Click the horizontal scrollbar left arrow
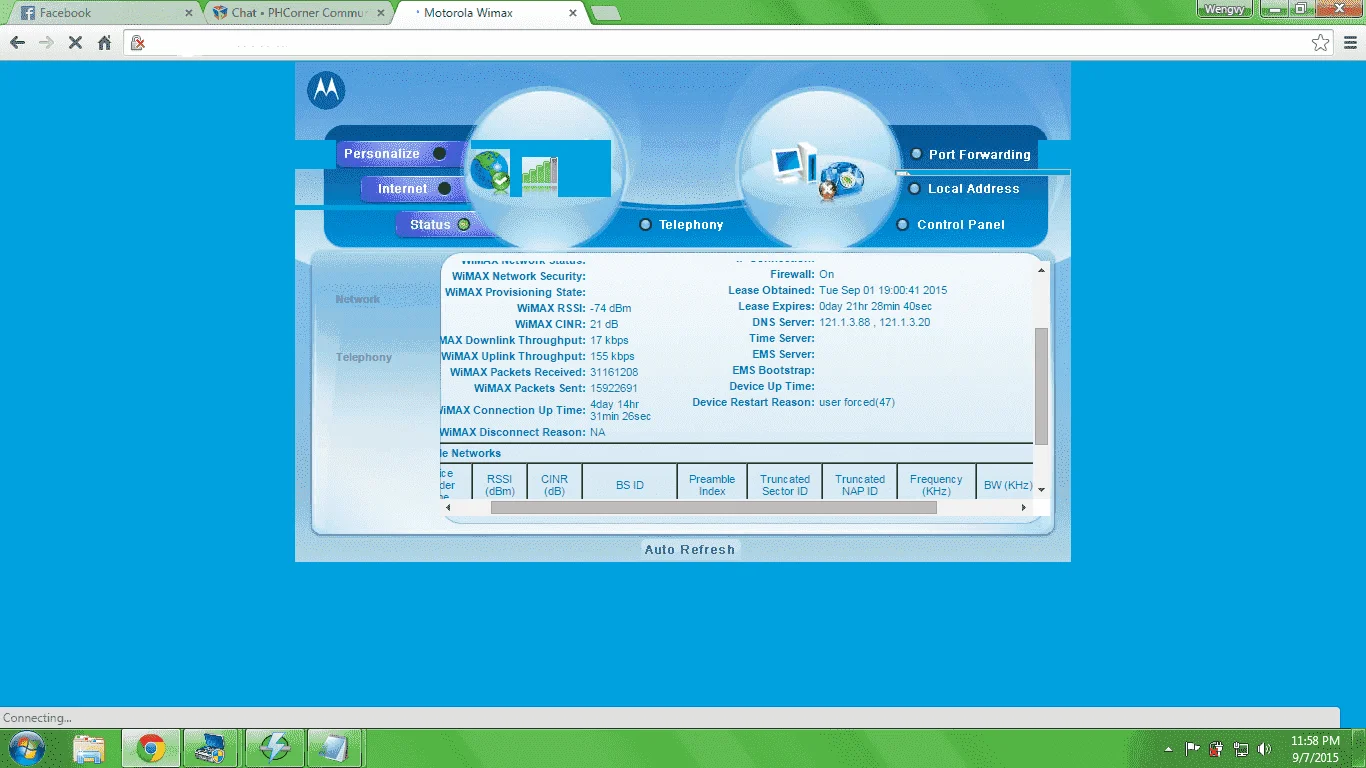The width and height of the screenshot is (1366, 768). click(448, 508)
